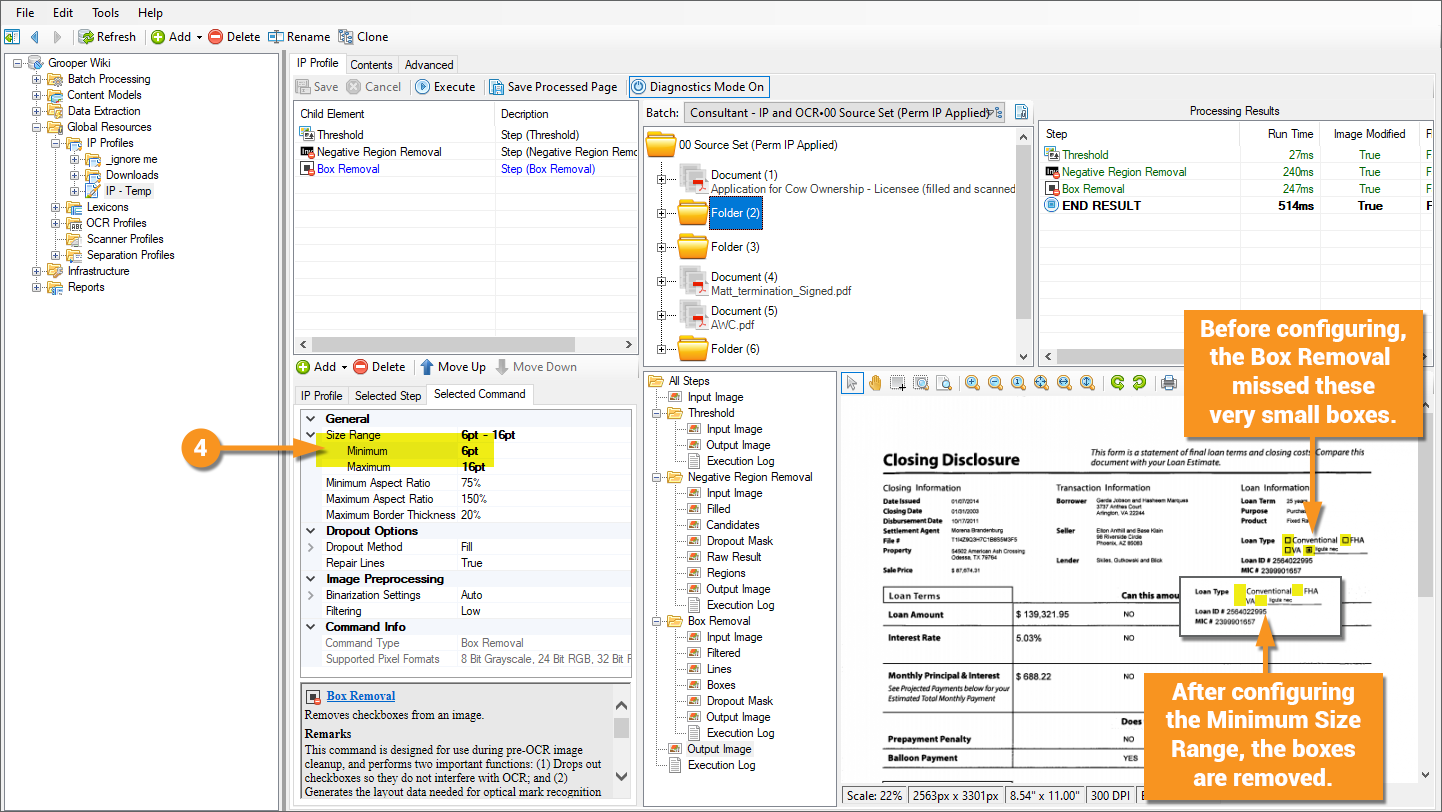Screen dimensions: 1442x812
Task: Collapse the General property section
Action: (x=310, y=419)
